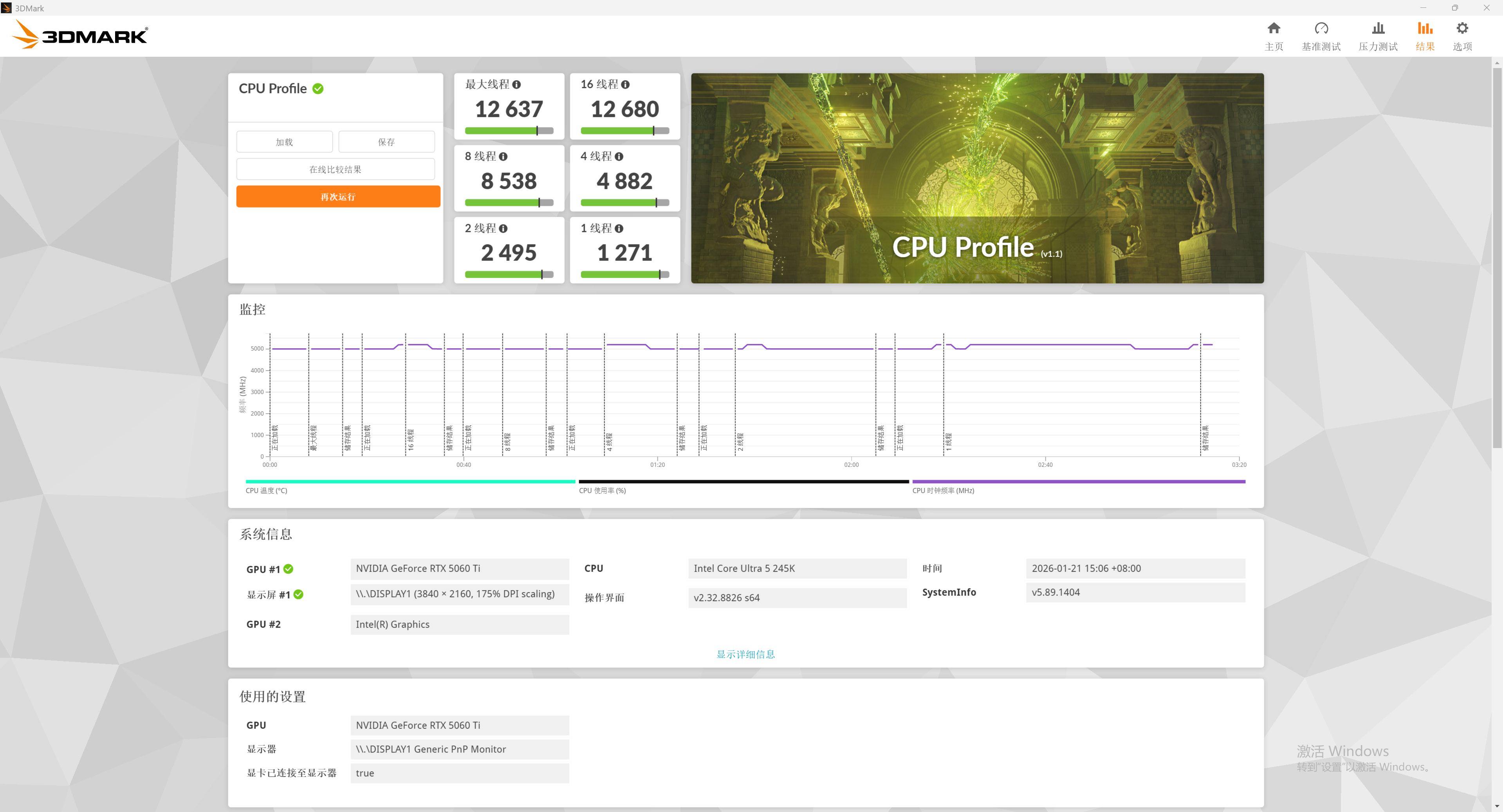The width and height of the screenshot is (1503, 812).
Task: Click info icon next to 1 线程
Action: click(x=619, y=229)
